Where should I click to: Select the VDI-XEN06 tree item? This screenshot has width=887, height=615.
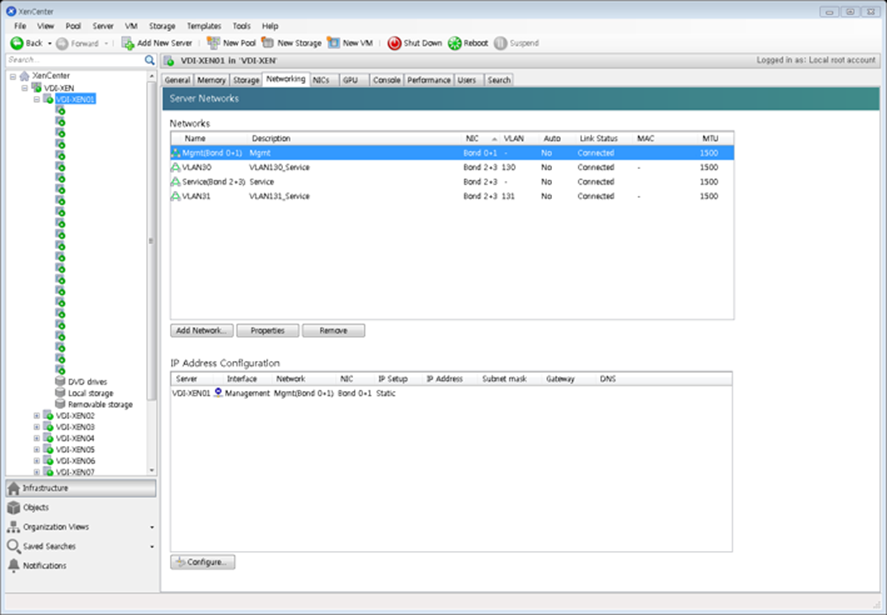click(x=75, y=461)
